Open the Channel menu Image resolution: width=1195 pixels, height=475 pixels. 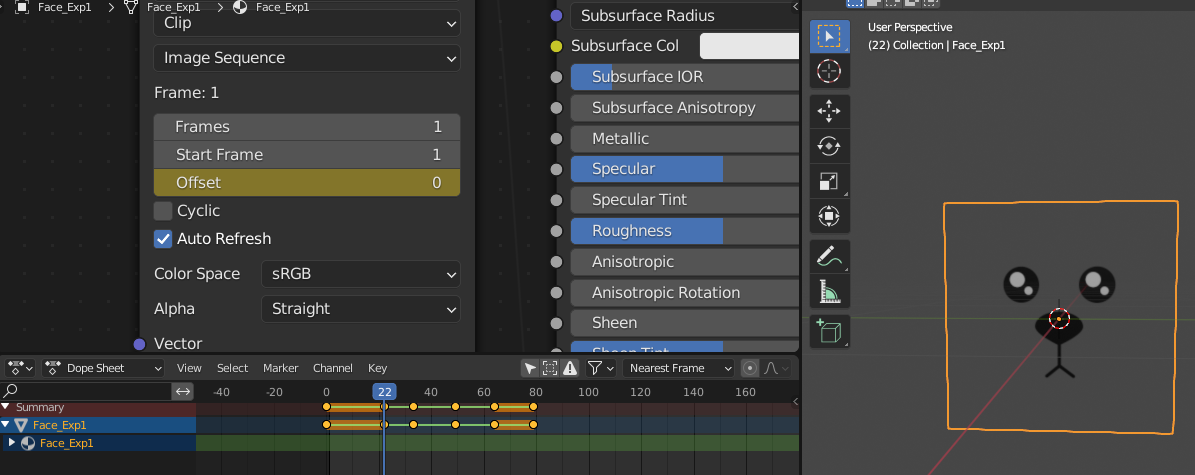pyautogui.click(x=333, y=368)
